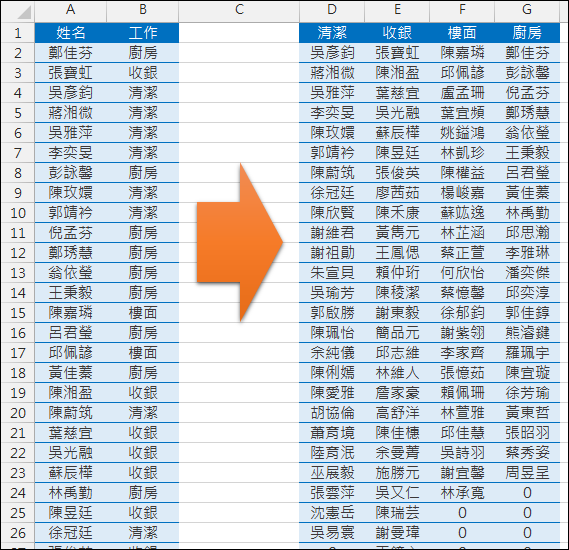
Task: Select cell 徐冠廷 in column A
Action: (x=71, y=533)
